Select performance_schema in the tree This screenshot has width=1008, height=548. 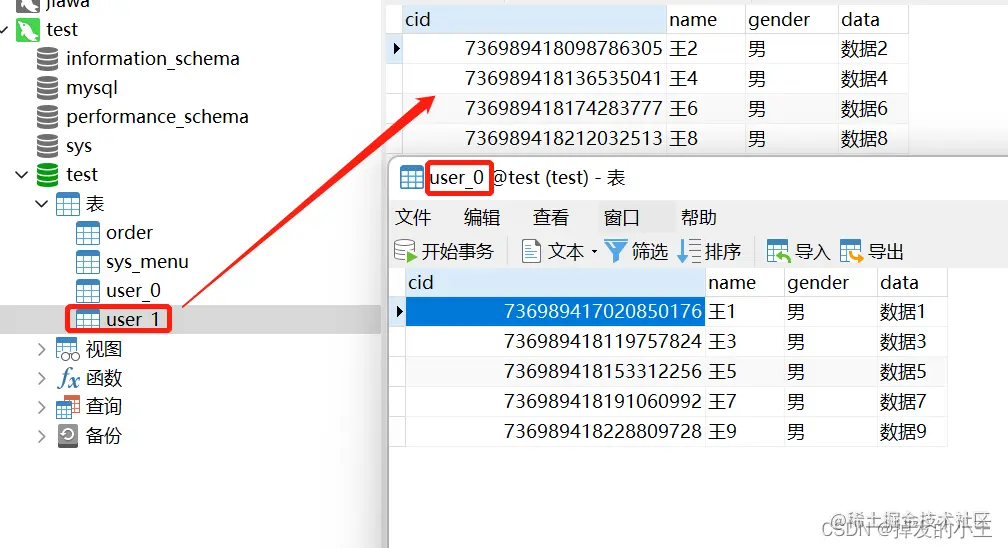pos(157,116)
